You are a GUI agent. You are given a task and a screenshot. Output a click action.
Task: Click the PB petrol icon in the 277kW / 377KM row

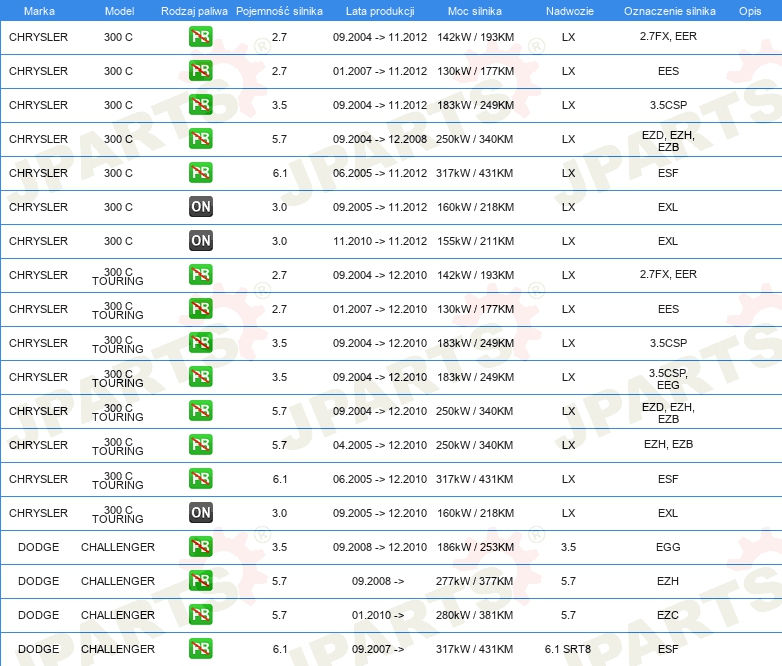tap(201, 581)
